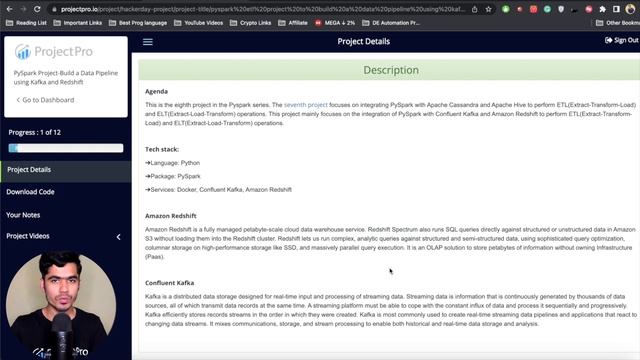Screen dimensions: 640x360
Task: Open the Reading List bookmark folder
Action: click(x=27, y=23)
